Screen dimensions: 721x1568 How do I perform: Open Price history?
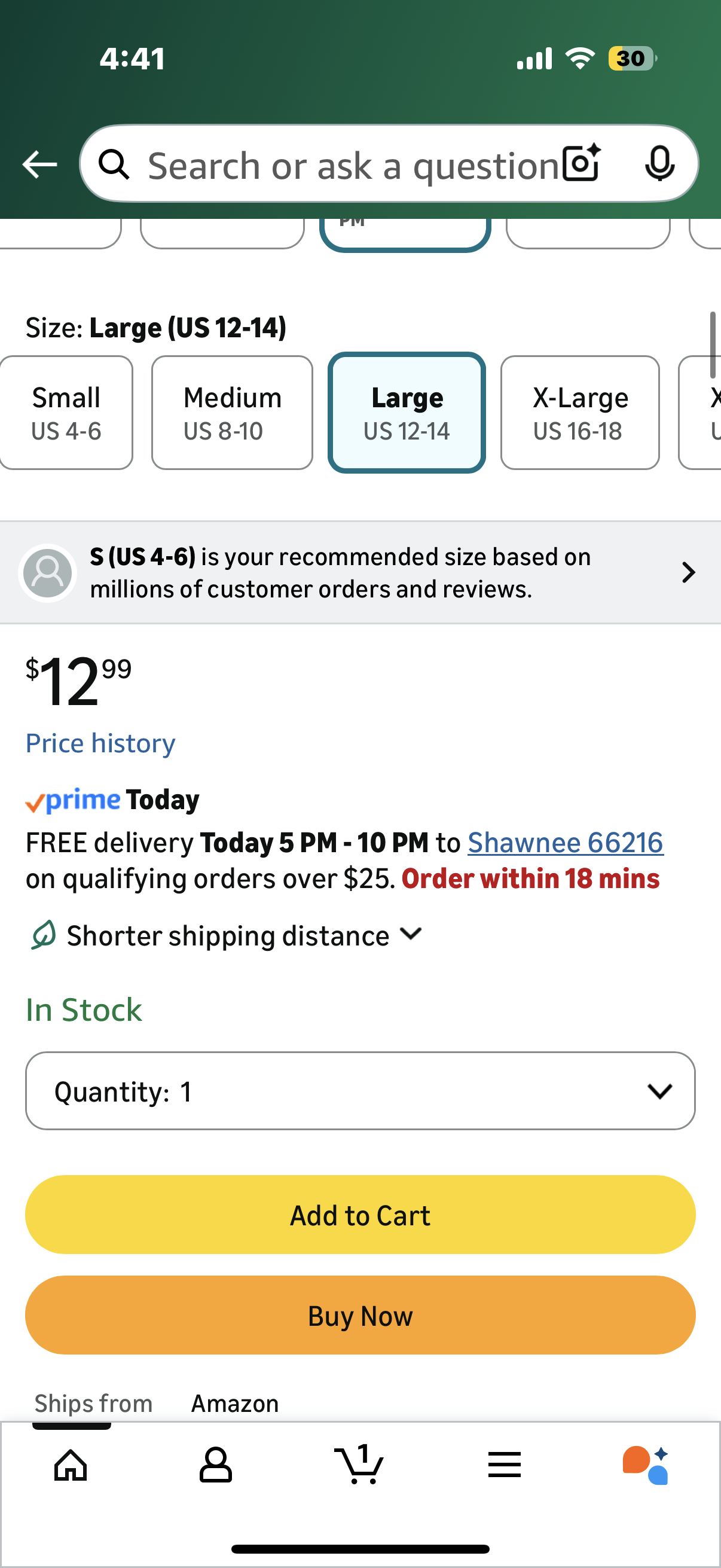pyautogui.click(x=100, y=743)
